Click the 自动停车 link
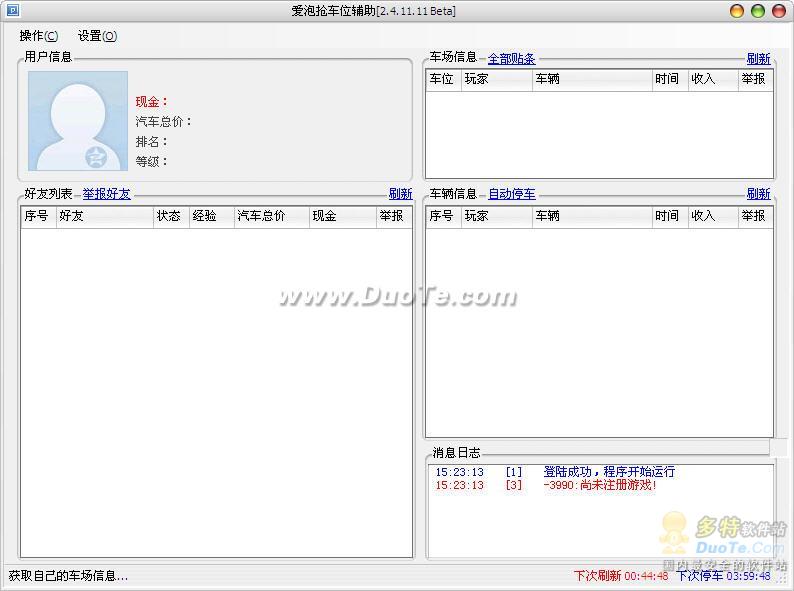The width and height of the screenshot is (794, 591). point(511,194)
